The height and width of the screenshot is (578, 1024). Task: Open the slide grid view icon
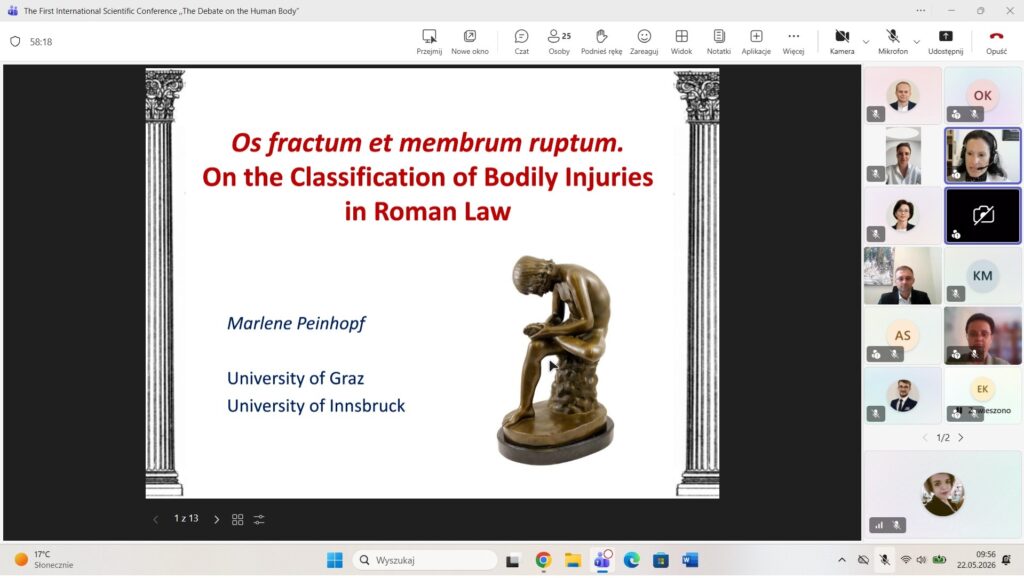pos(238,520)
